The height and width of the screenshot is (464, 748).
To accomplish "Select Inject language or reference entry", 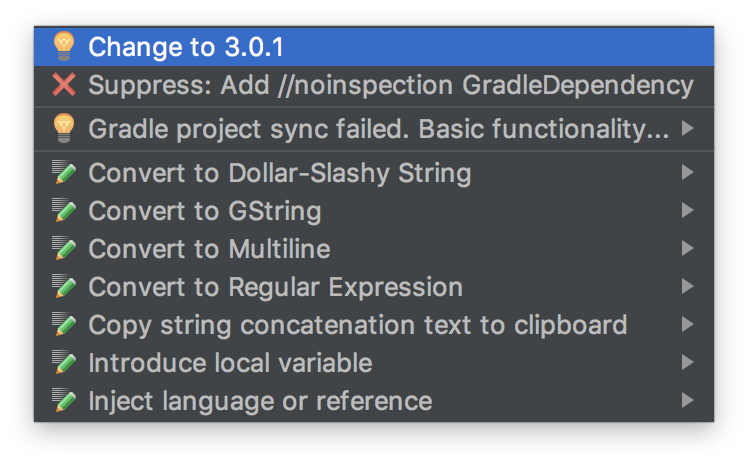I will pos(374,401).
